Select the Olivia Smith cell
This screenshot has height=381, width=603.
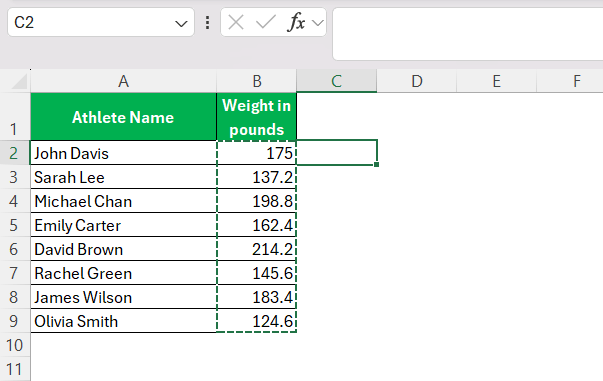(123, 321)
